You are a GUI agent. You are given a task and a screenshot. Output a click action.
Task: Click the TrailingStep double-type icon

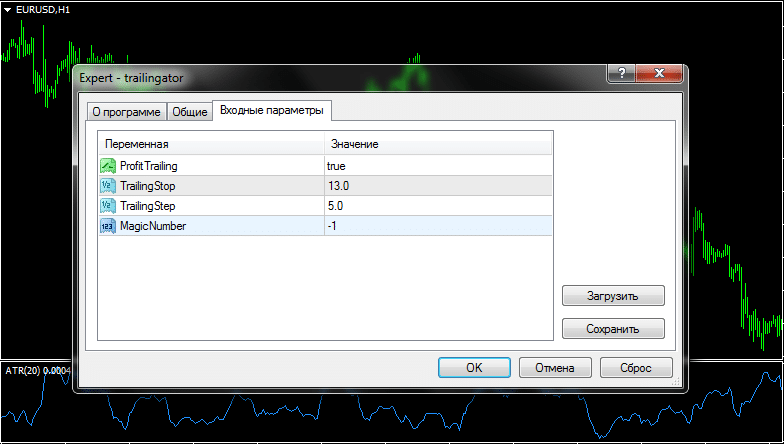pos(108,206)
